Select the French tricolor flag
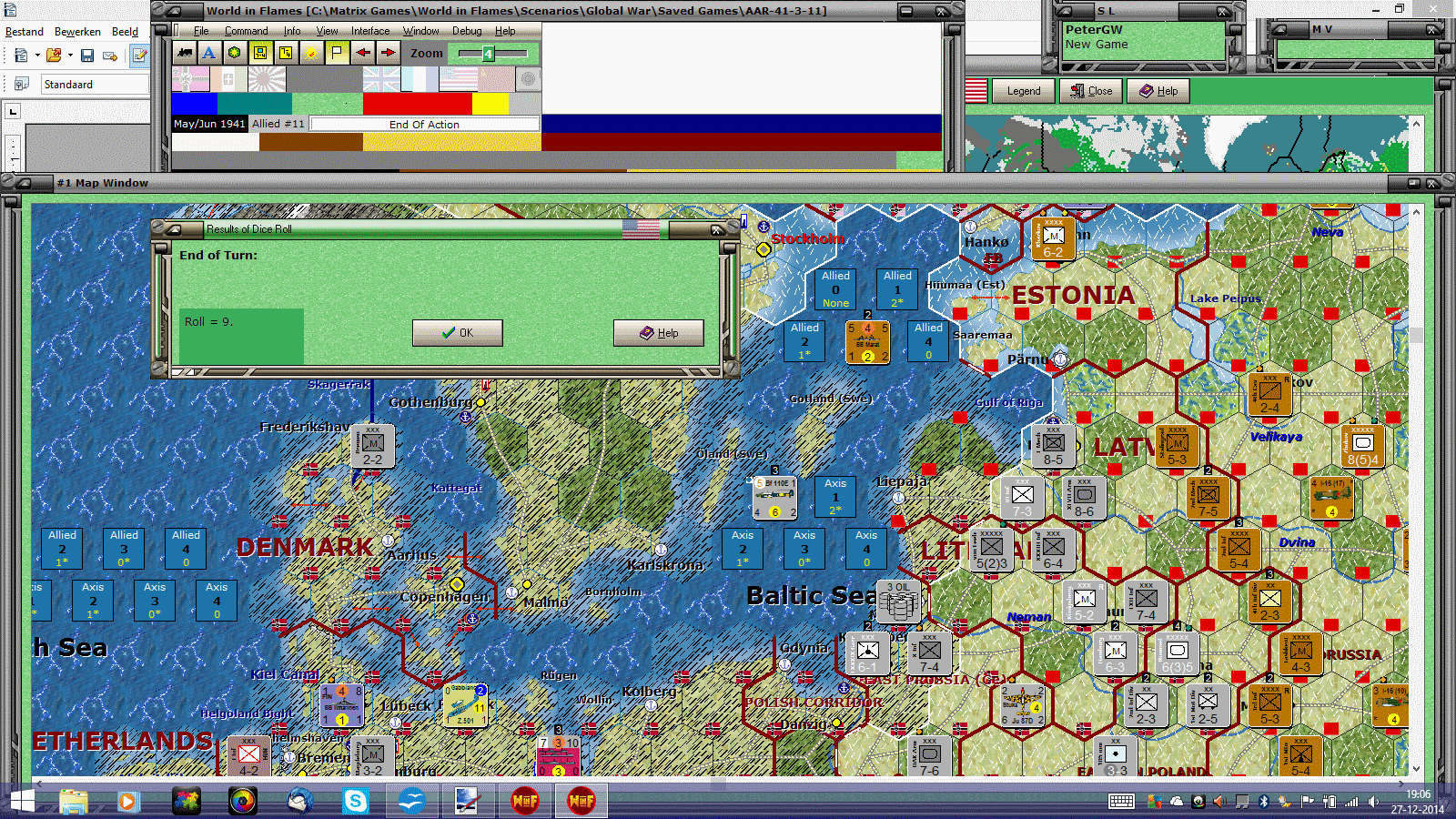 (420, 79)
